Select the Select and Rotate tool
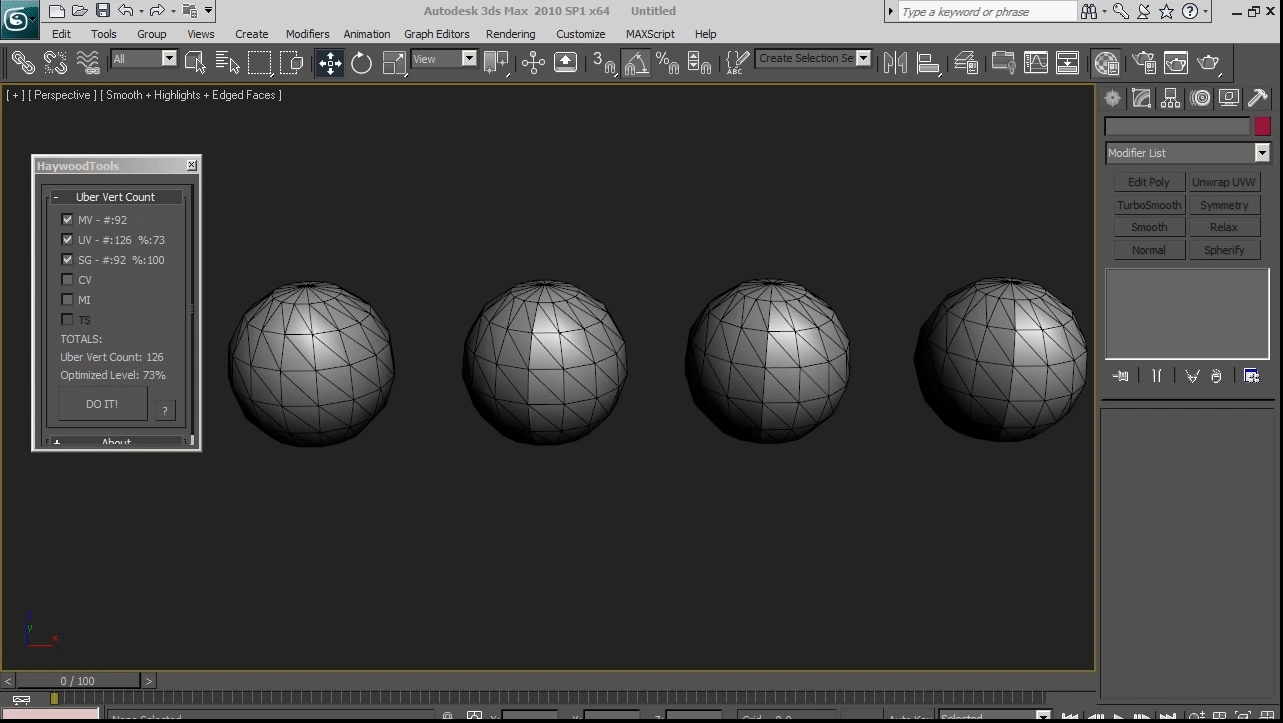This screenshot has height=723, width=1283. point(361,63)
